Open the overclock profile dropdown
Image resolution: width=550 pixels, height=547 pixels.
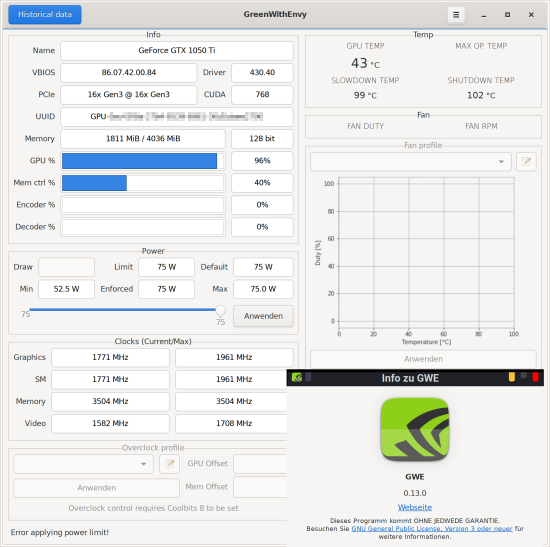coord(83,464)
